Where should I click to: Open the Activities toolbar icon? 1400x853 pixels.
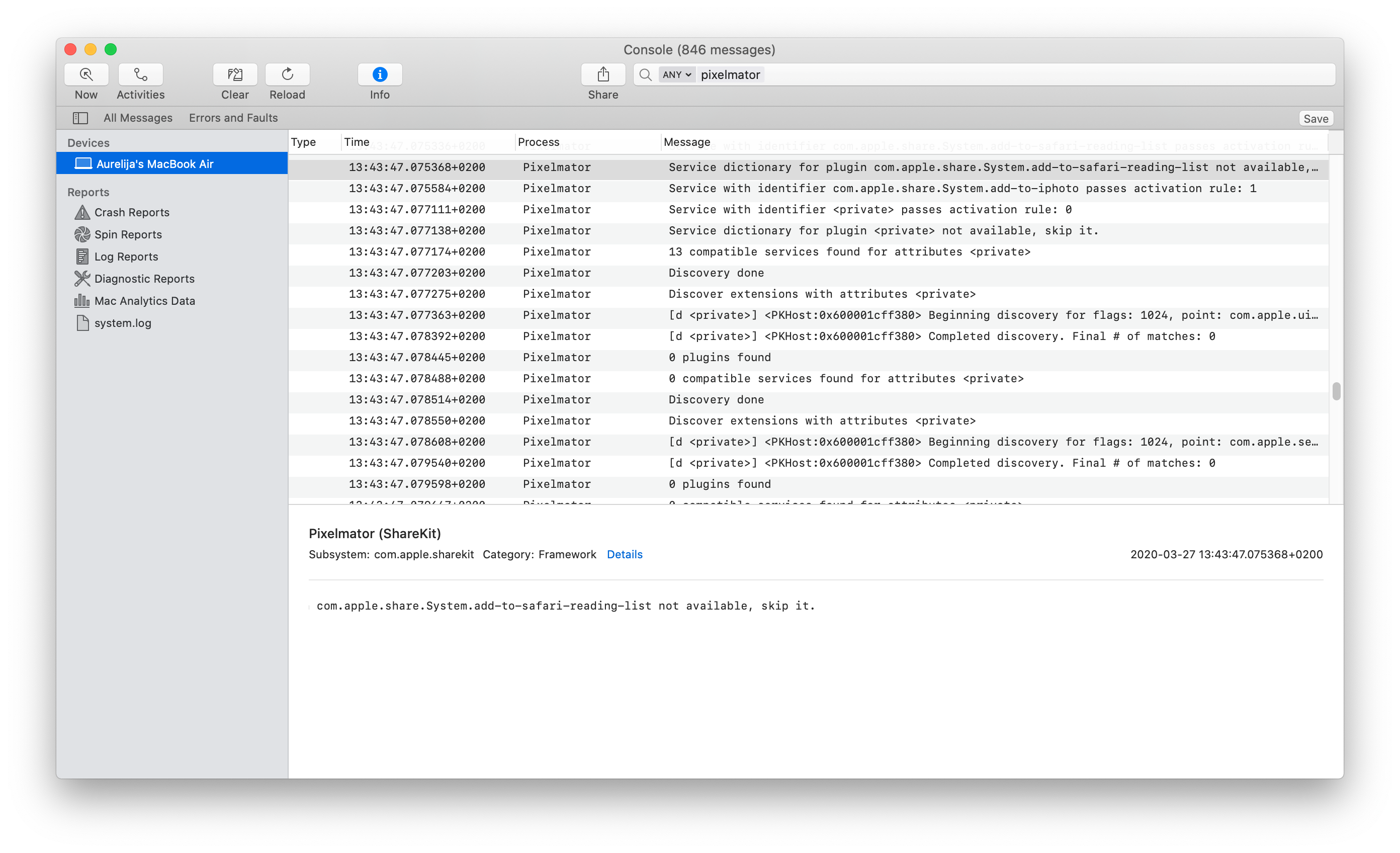140,74
